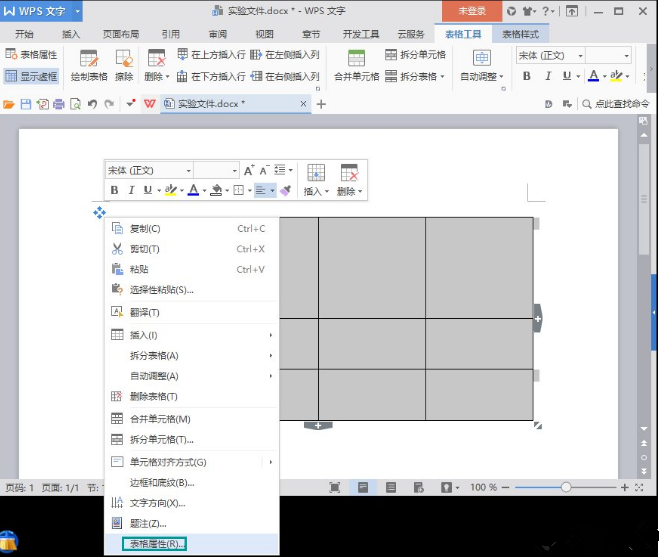Click the zoom slider handle in status bar
The image size is (659, 559).
[566, 487]
